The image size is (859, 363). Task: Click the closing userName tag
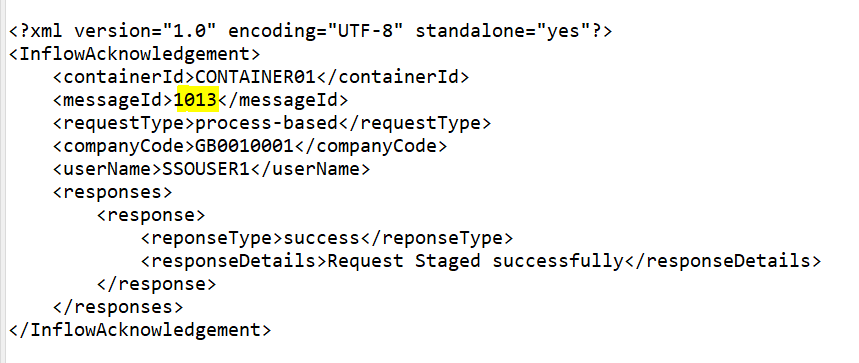(311, 169)
